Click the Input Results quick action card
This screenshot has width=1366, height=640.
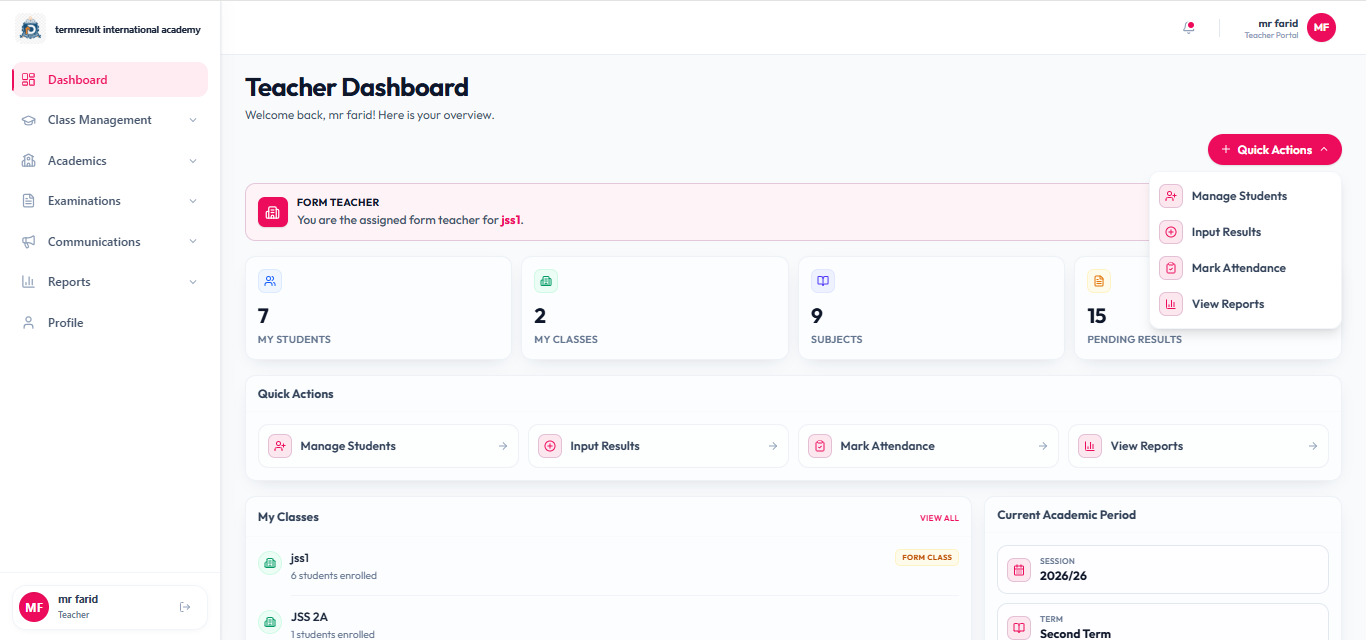pyautogui.click(x=658, y=446)
